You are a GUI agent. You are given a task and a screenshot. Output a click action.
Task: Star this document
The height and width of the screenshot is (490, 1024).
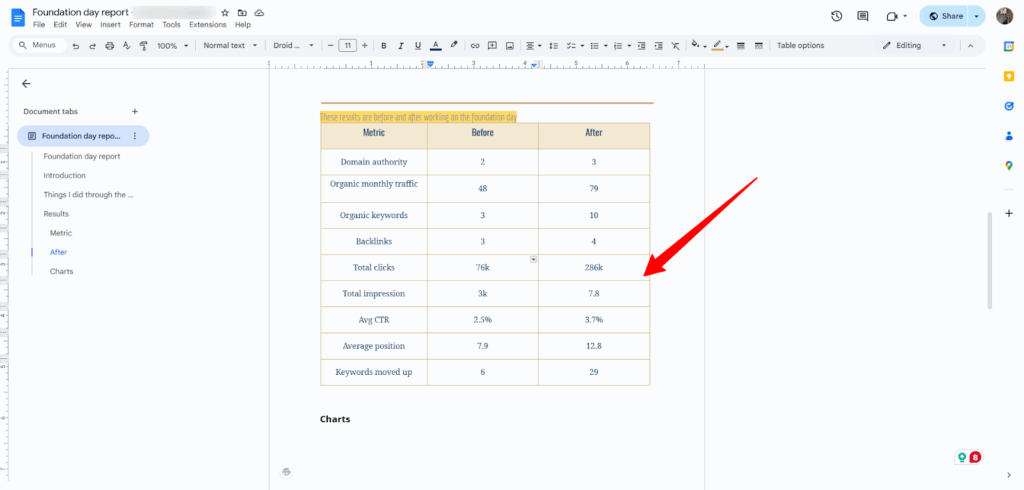[x=225, y=12]
